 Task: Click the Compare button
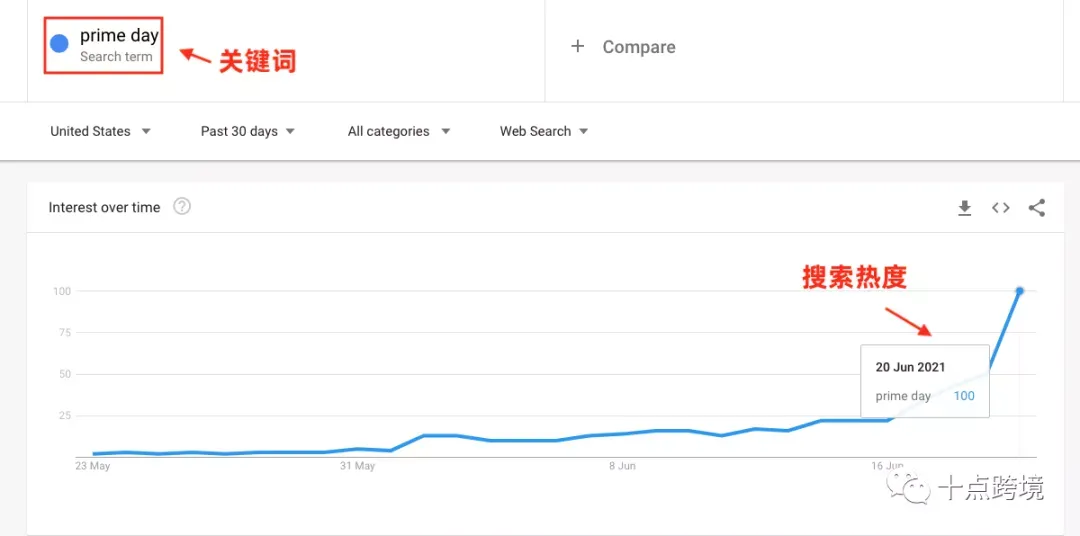coord(623,47)
